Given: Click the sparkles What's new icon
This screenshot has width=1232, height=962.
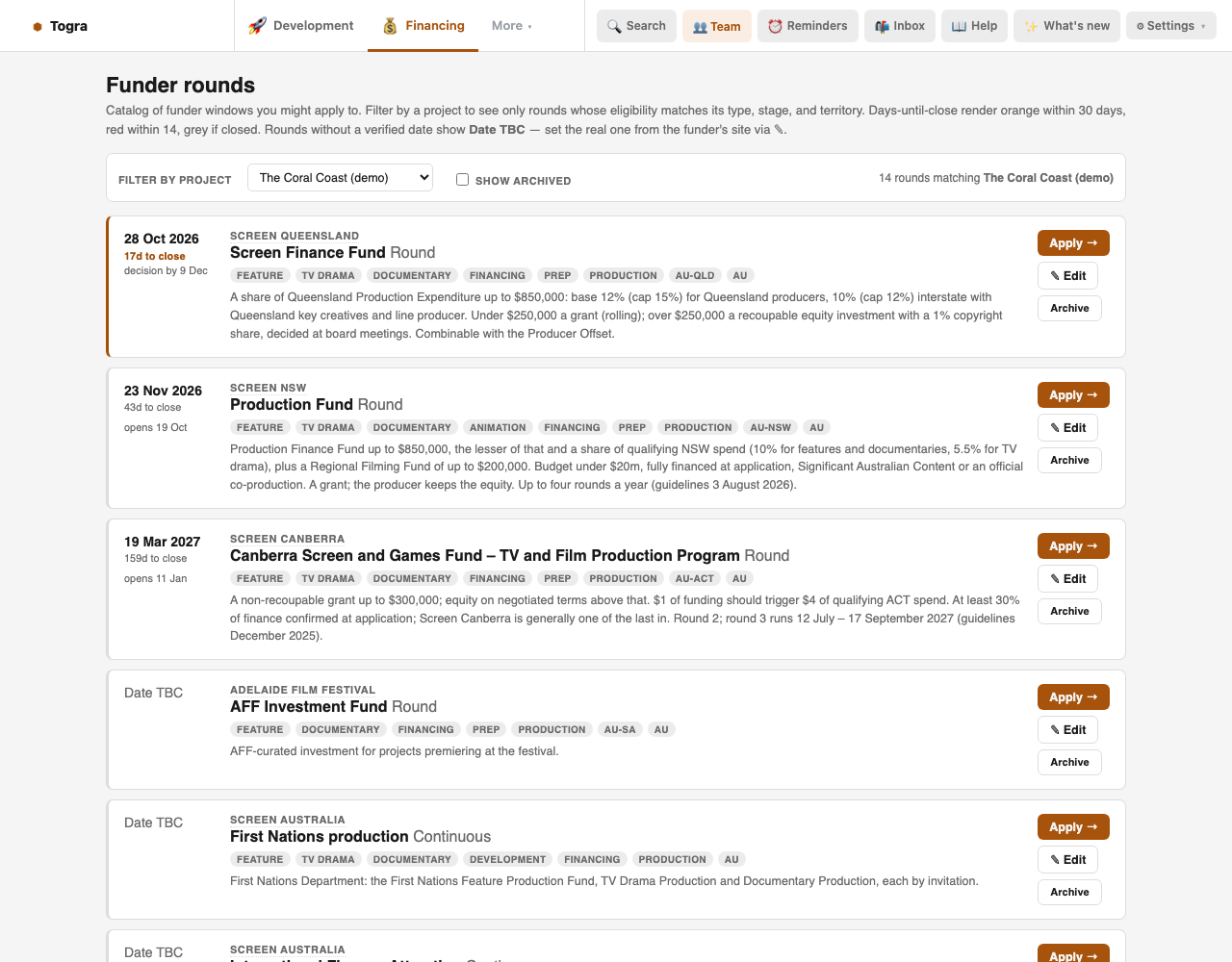Looking at the screenshot, I should pyautogui.click(x=1031, y=26).
